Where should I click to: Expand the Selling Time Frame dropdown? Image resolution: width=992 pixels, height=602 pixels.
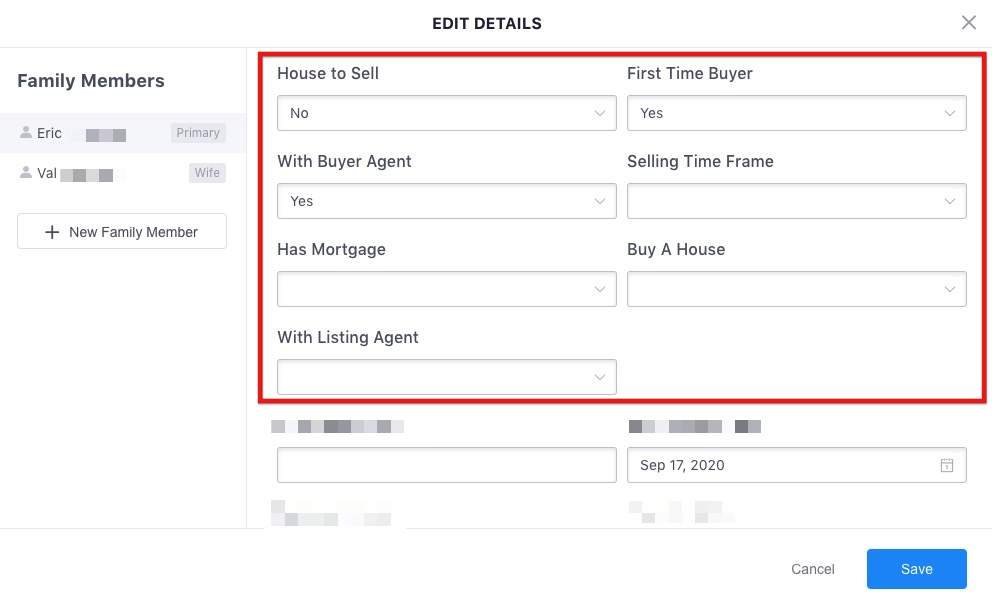(797, 201)
